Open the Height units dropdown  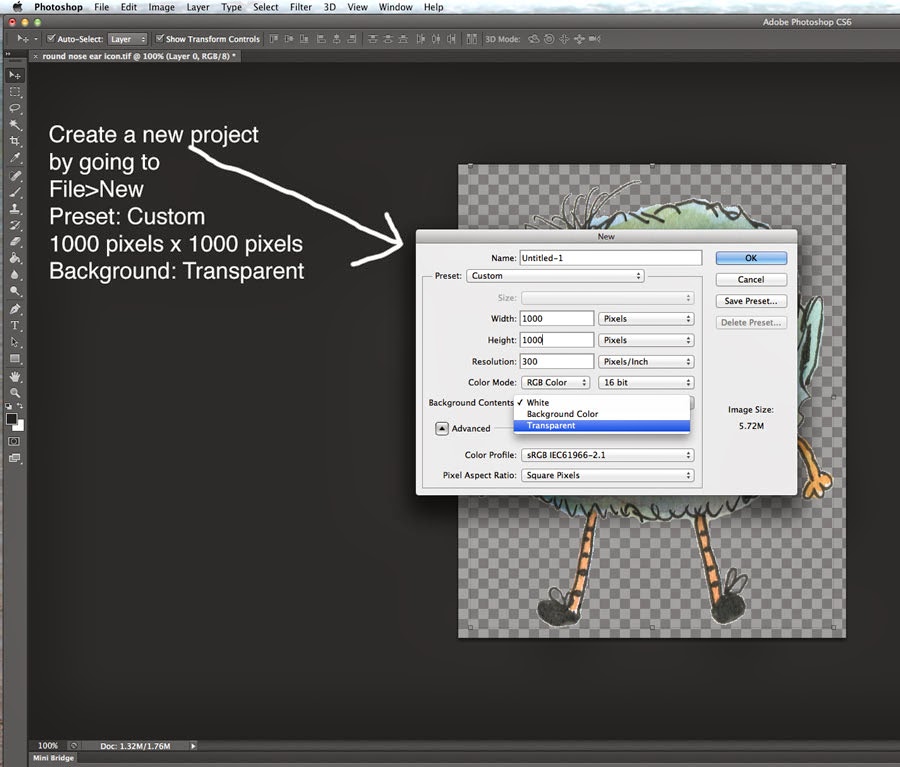(646, 340)
